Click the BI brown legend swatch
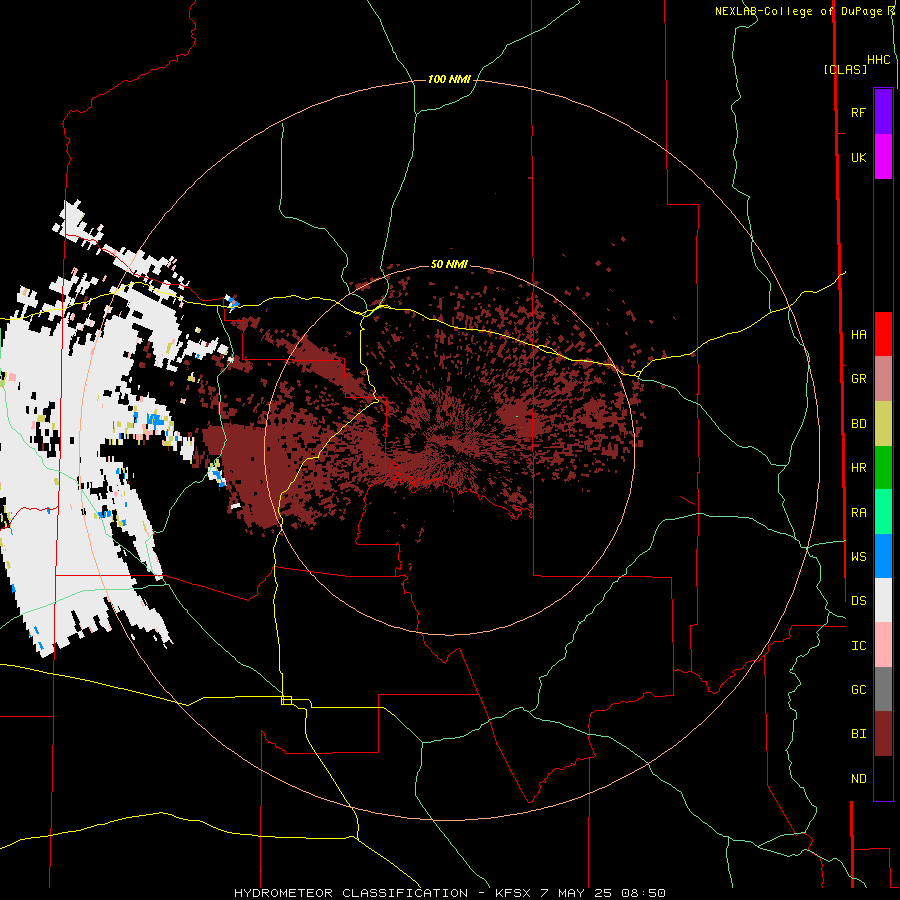Image resolution: width=900 pixels, height=900 pixels. pos(883,734)
